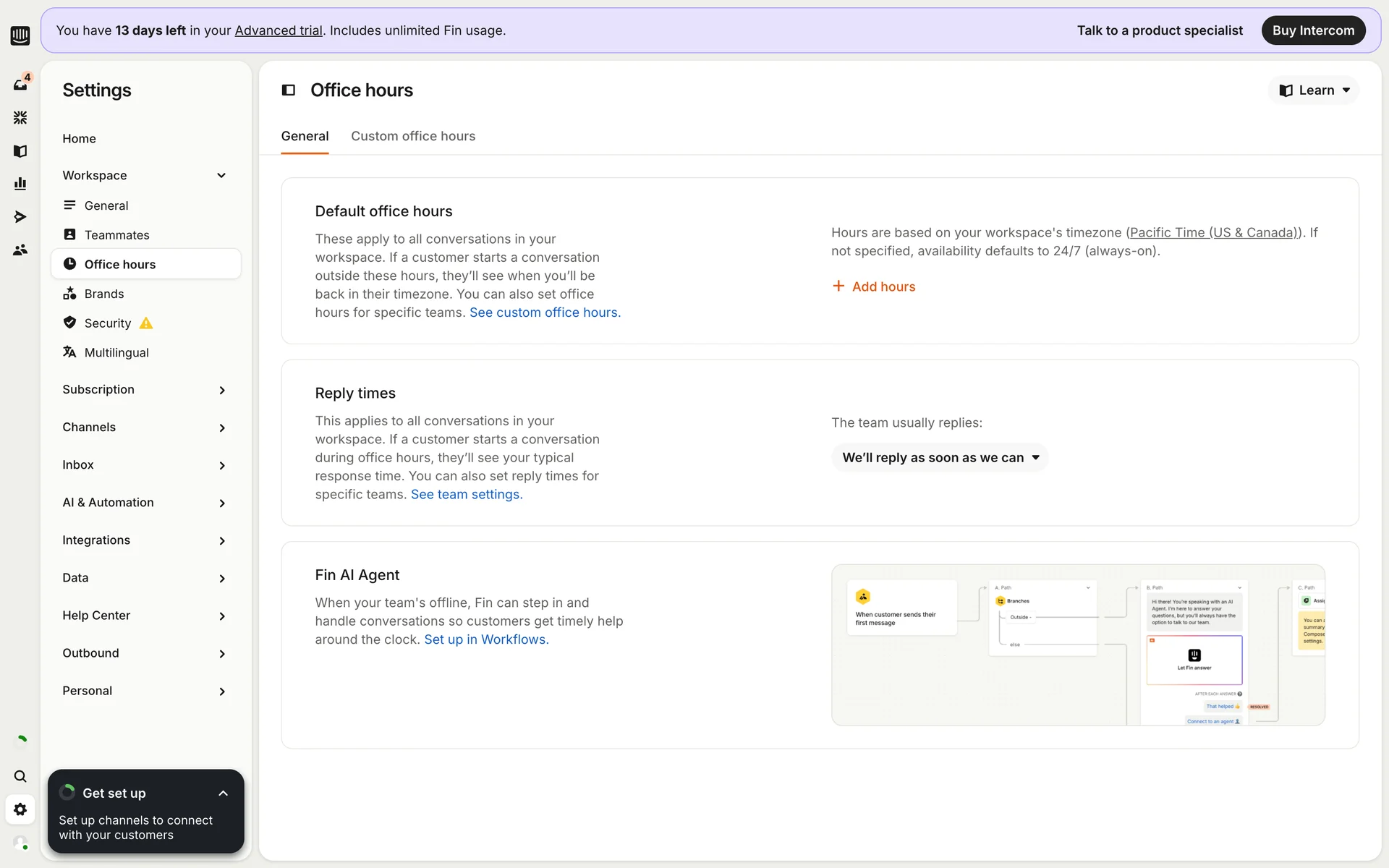Viewport: 1389px width, 868px height.
Task: Open Contacts people icon in rail
Action: 20,250
